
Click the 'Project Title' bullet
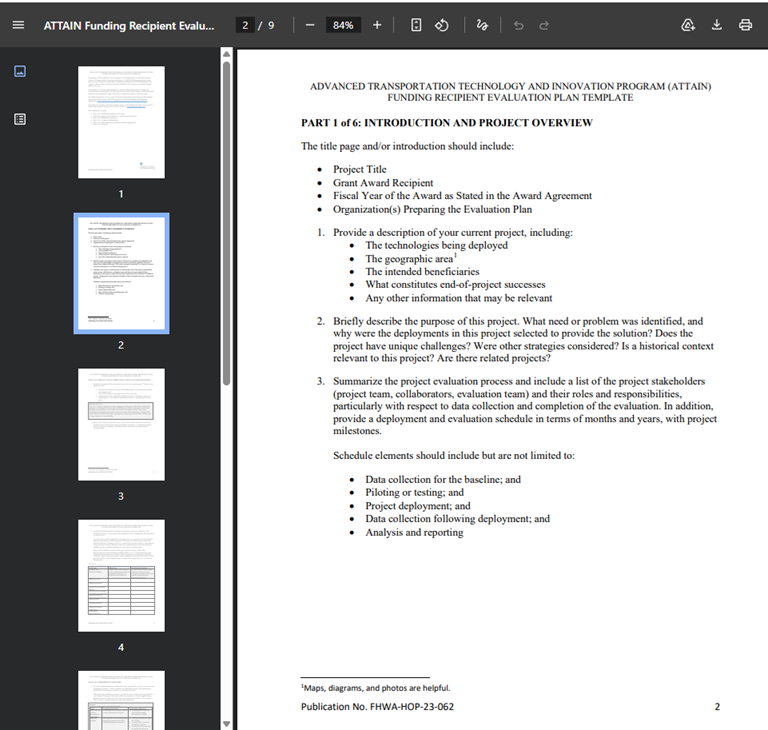pyautogui.click(x=360, y=169)
